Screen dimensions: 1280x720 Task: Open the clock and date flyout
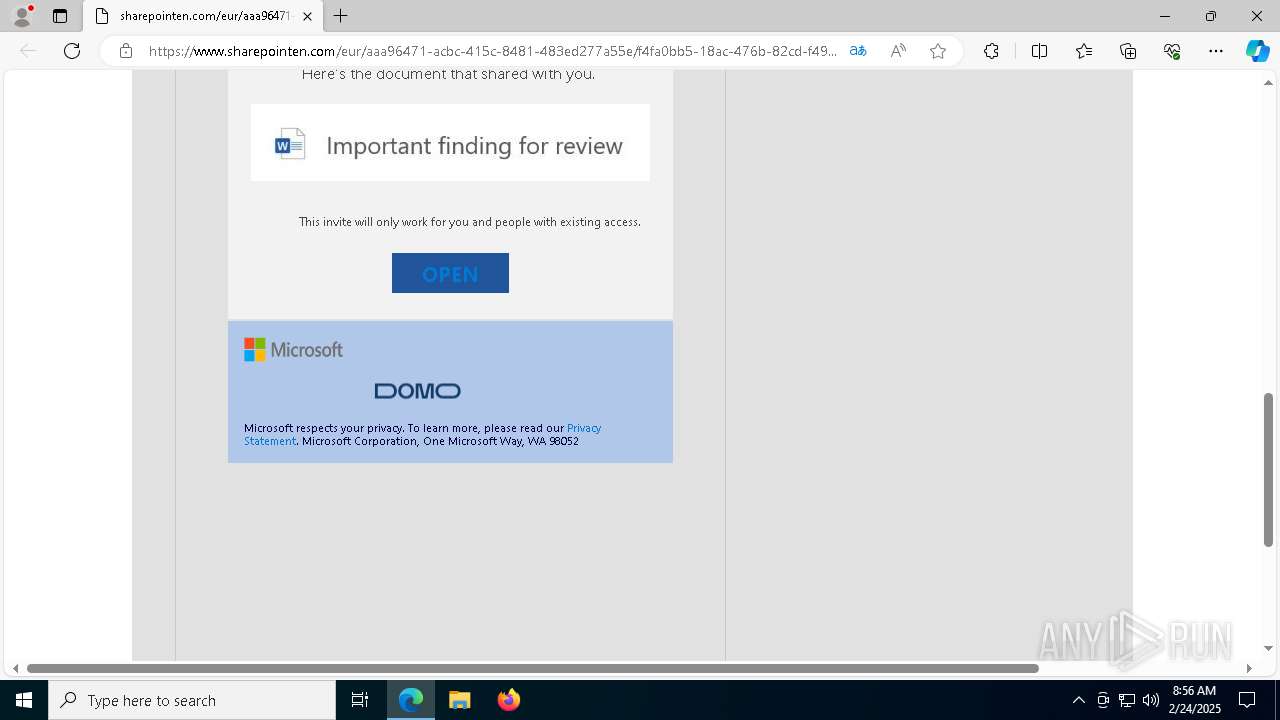pos(1194,700)
